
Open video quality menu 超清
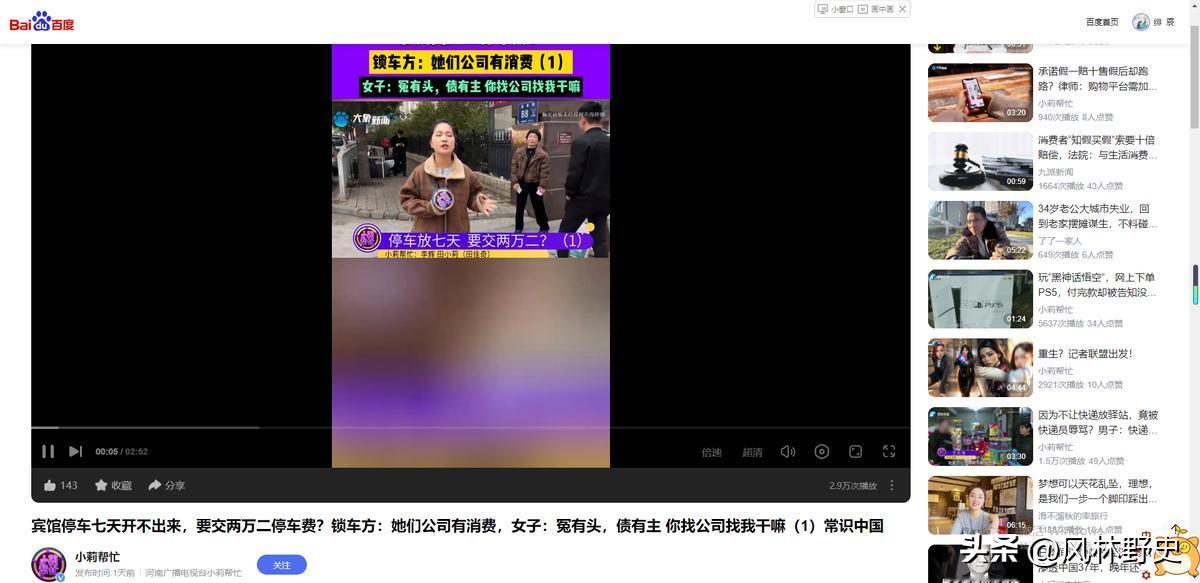(x=752, y=452)
